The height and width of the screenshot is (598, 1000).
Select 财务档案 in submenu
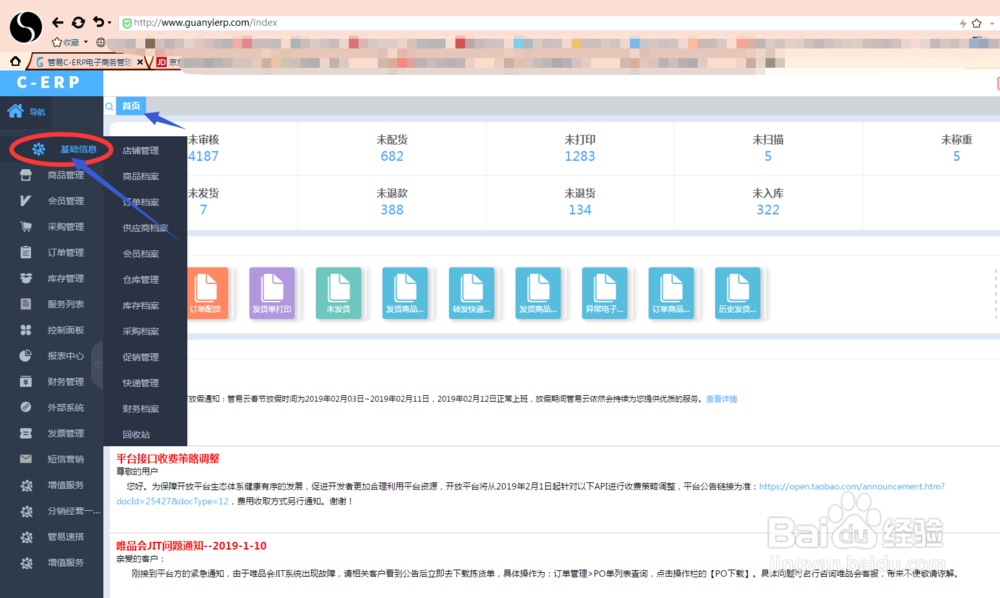point(141,409)
